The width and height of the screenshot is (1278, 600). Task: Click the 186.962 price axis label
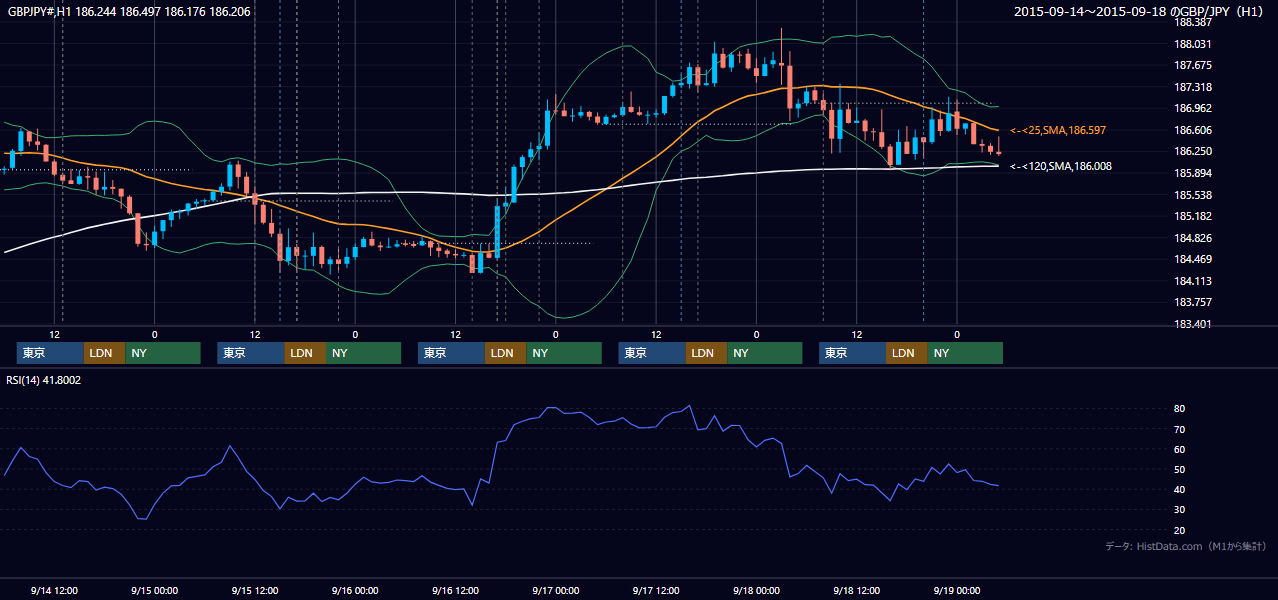point(1194,108)
